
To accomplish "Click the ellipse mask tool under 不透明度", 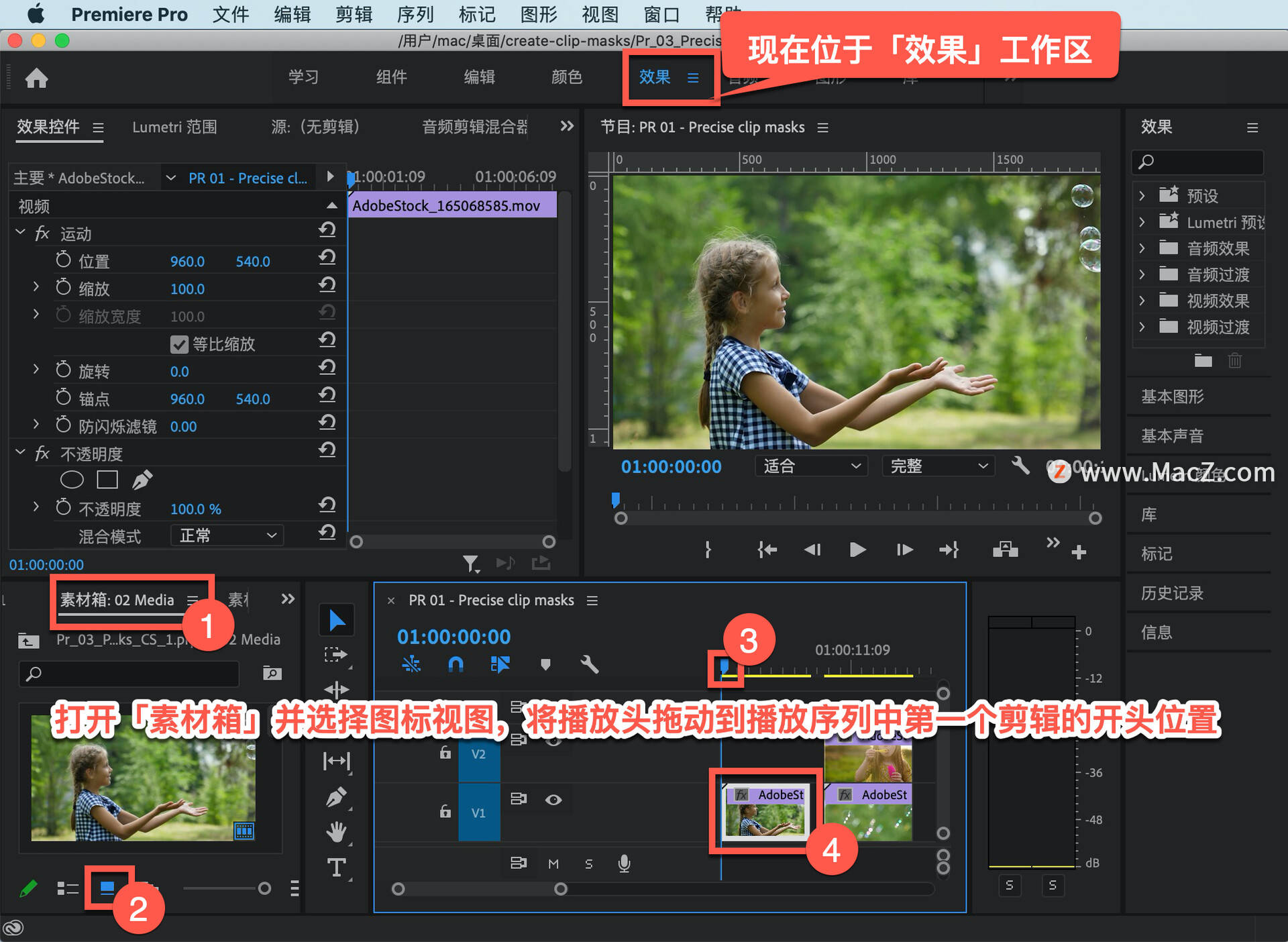I will (x=72, y=480).
